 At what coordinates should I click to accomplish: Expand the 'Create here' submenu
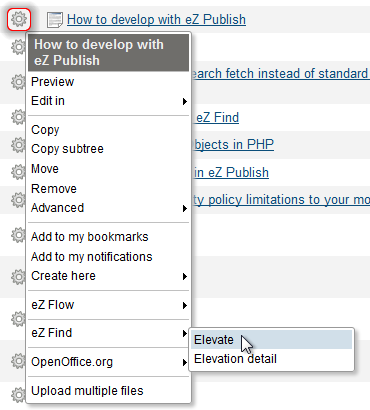(108, 276)
